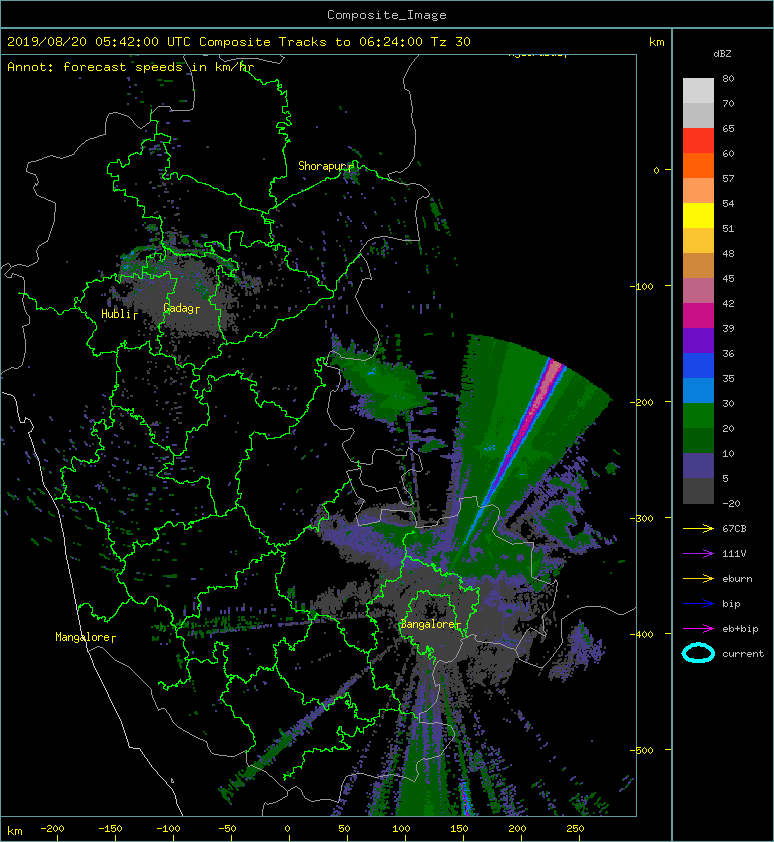Click the gray swatch between 70 and 65 dBZ

click(698, 115)
